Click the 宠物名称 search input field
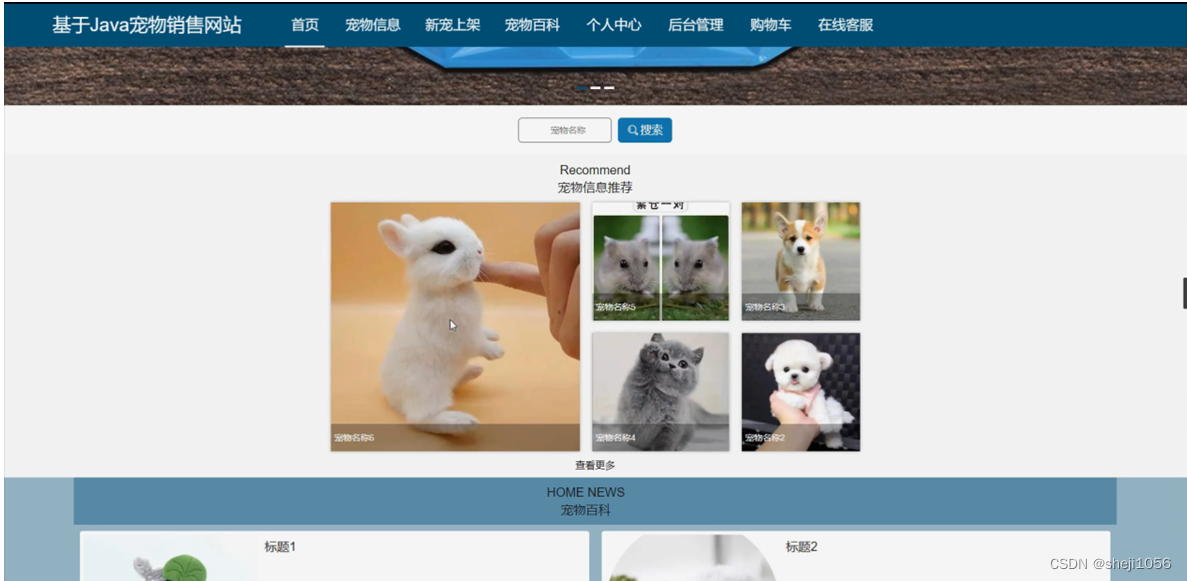Image resolution: width=1187 pixels, height=581 pixels. [565, 129]
